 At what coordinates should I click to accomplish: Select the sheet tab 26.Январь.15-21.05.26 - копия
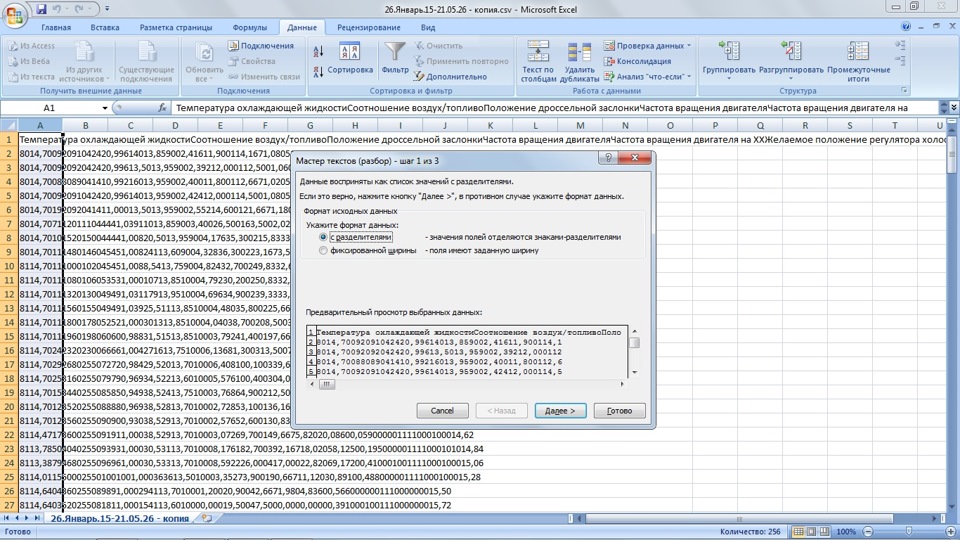coord(120,519)
